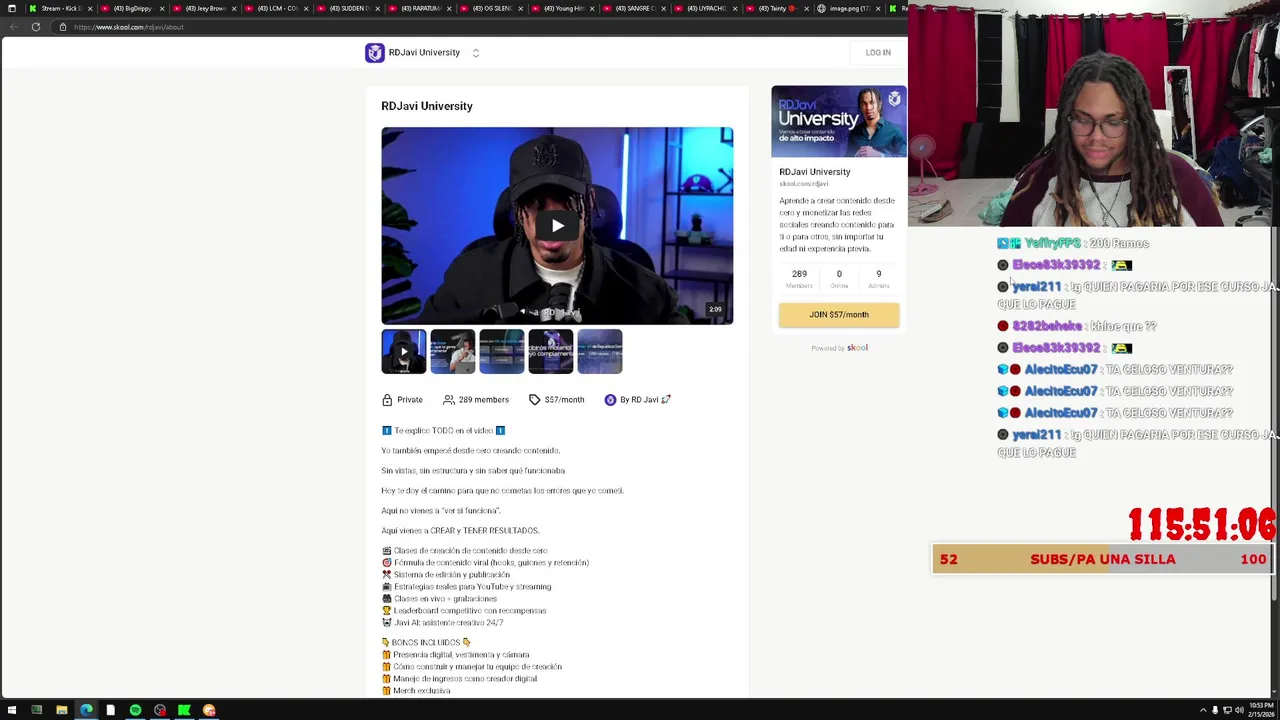
Task: Click the taskbar icon beside the Start button
Action: point(37,710)
